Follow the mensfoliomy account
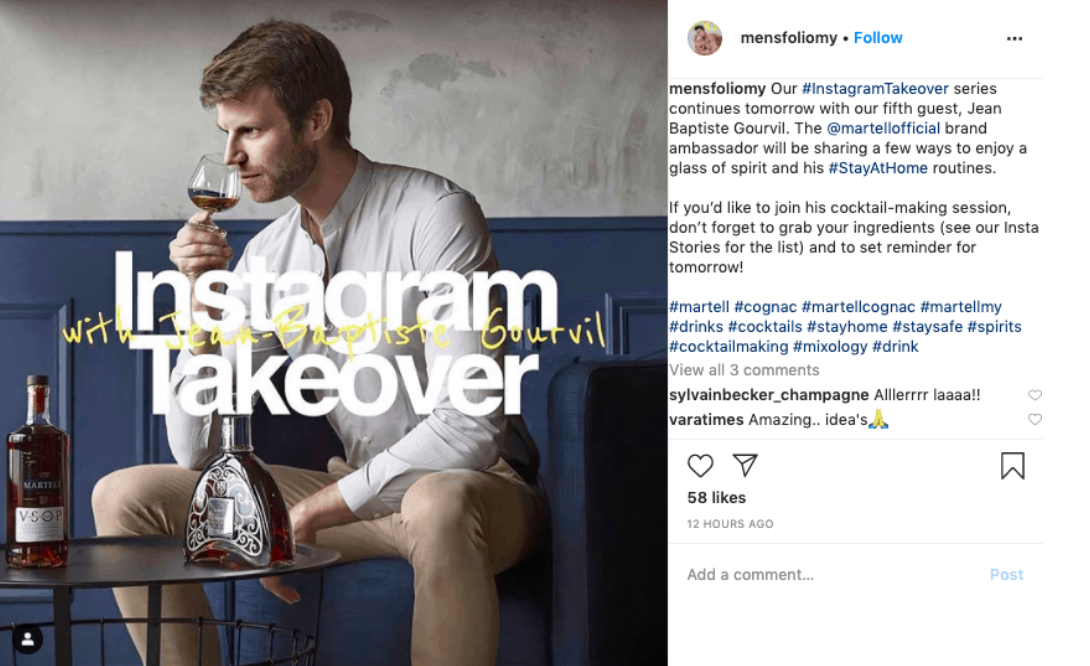This screenshot has width=1090, height=666. click(x=878, y=38)
